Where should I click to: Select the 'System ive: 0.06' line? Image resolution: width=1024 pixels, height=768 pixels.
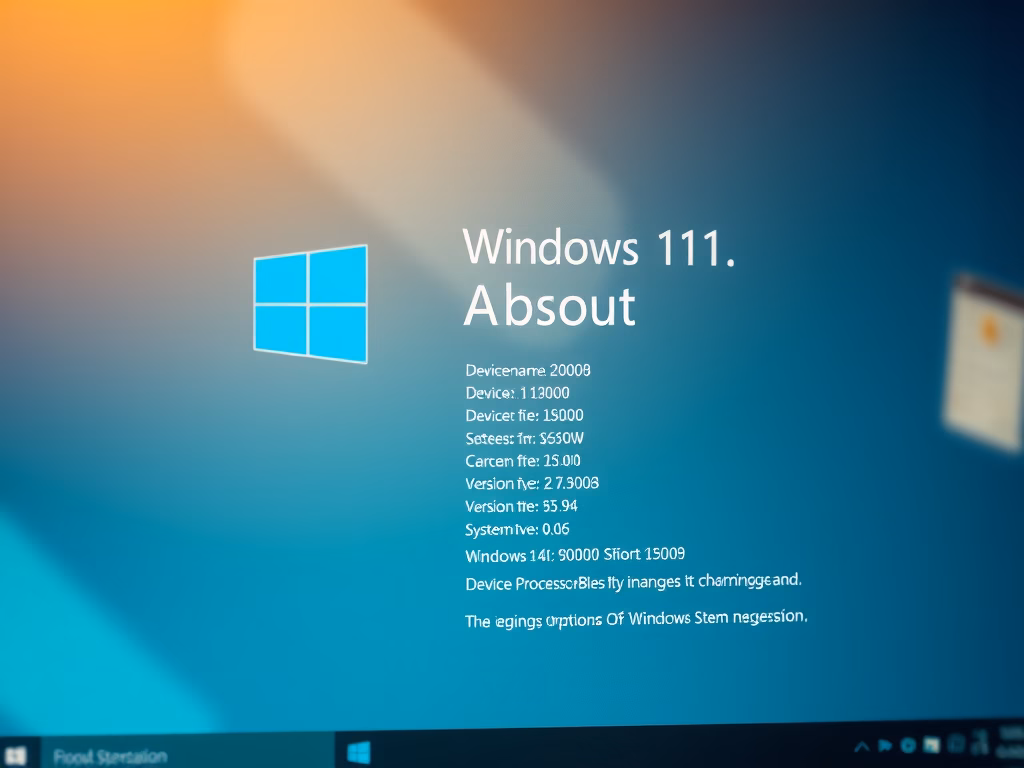(x=517, y=529)
